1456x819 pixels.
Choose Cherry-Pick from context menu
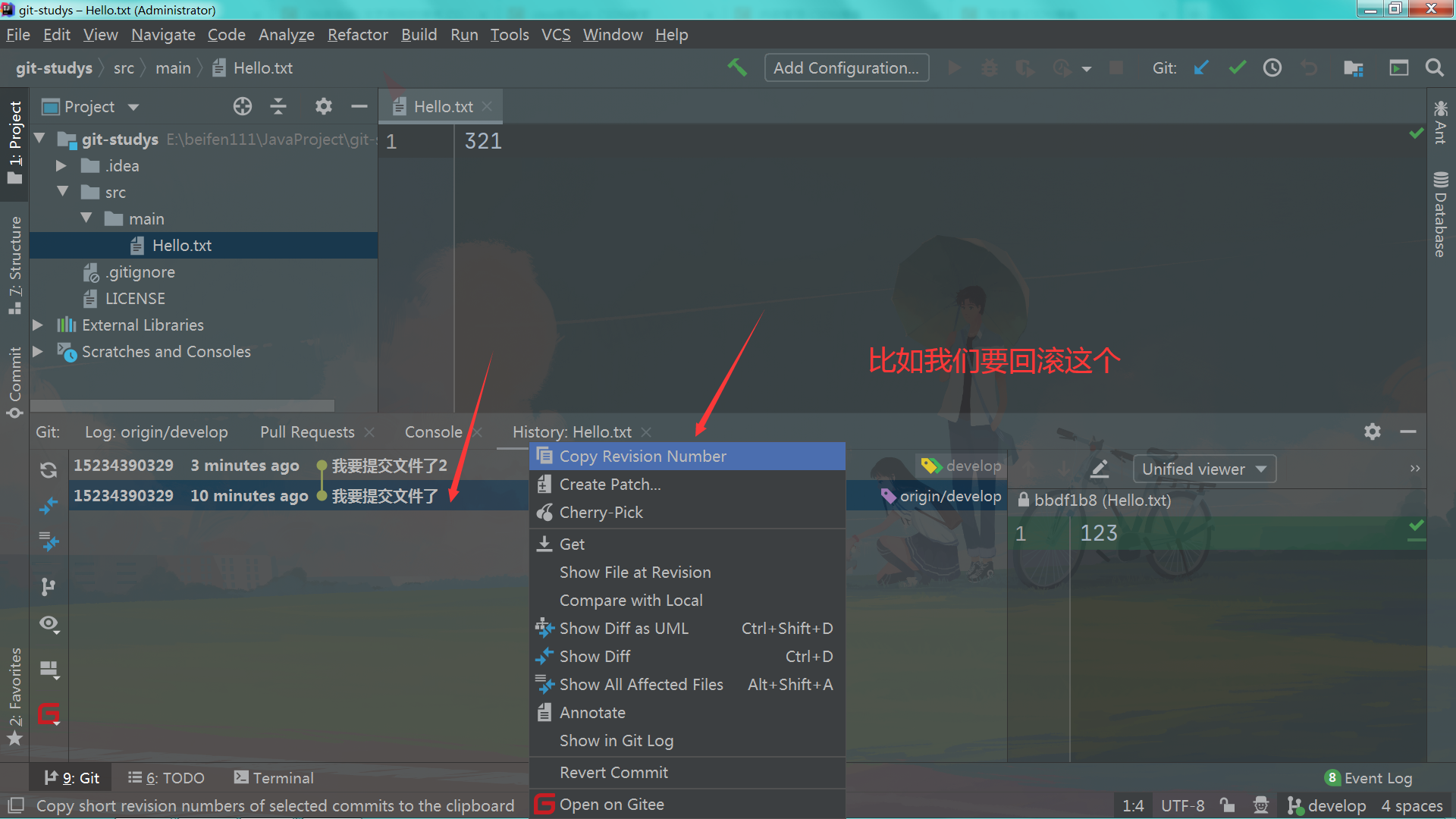(687, 512)
